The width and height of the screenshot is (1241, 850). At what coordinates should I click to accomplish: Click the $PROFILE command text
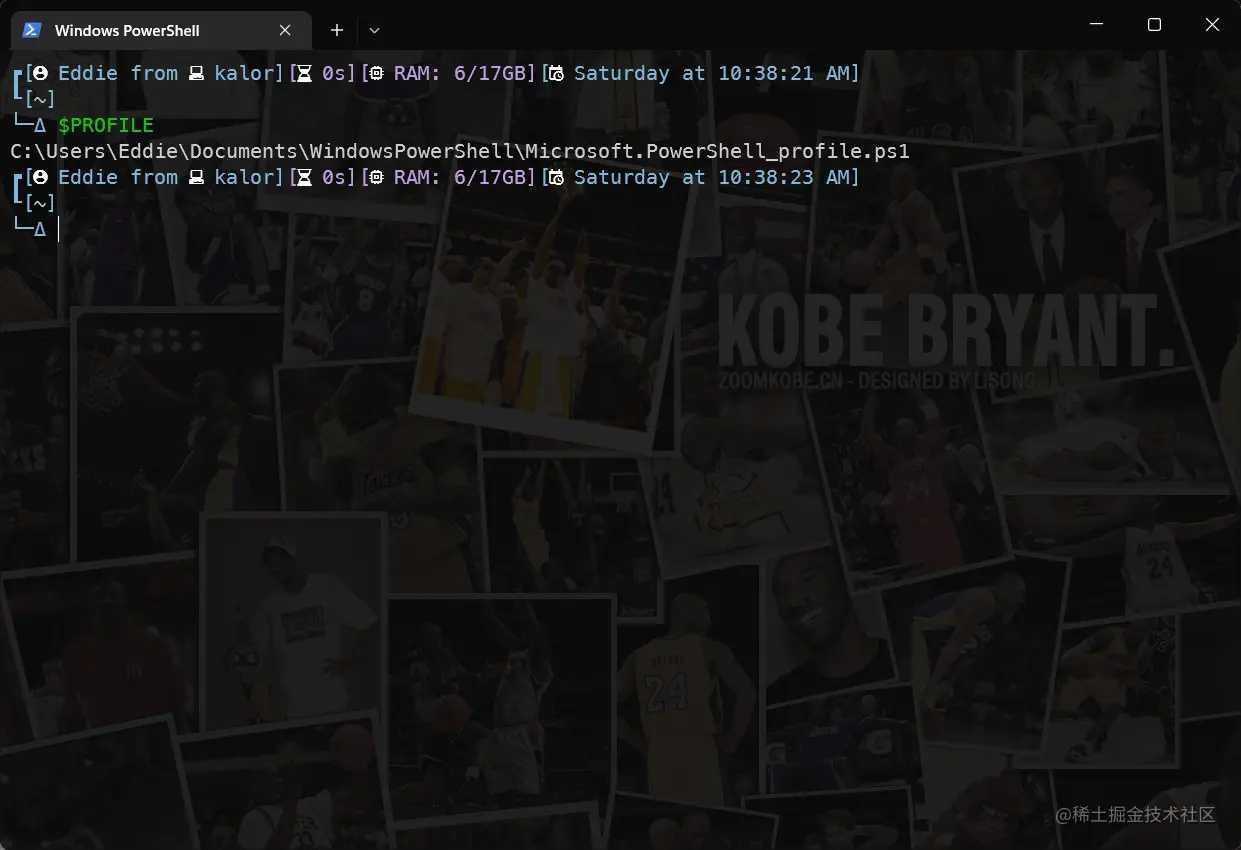[x=106, y=125]
